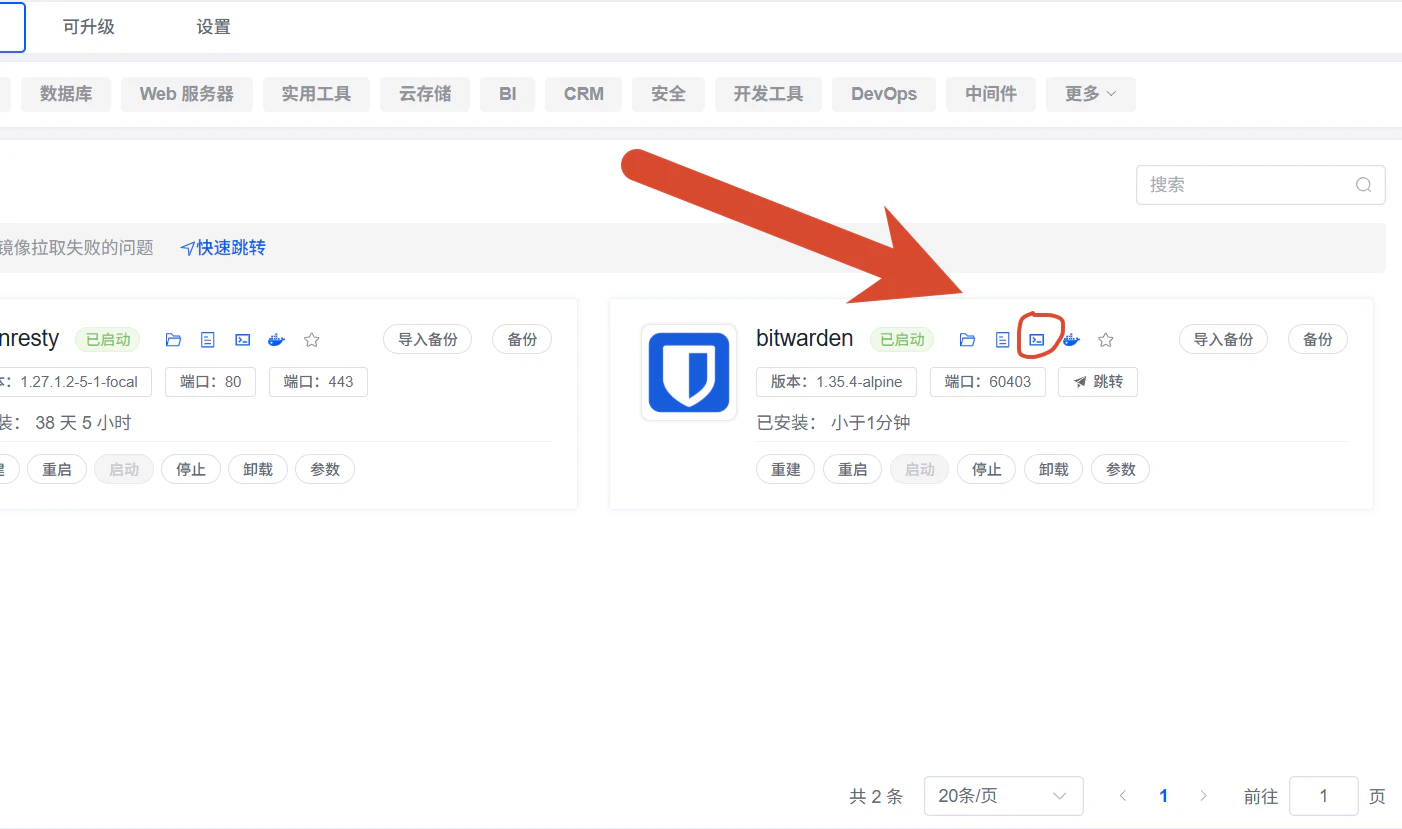Click openresty 端口: 80 tag
The height and width of the screenshot is (829, 1402).
tap(211, 382)
